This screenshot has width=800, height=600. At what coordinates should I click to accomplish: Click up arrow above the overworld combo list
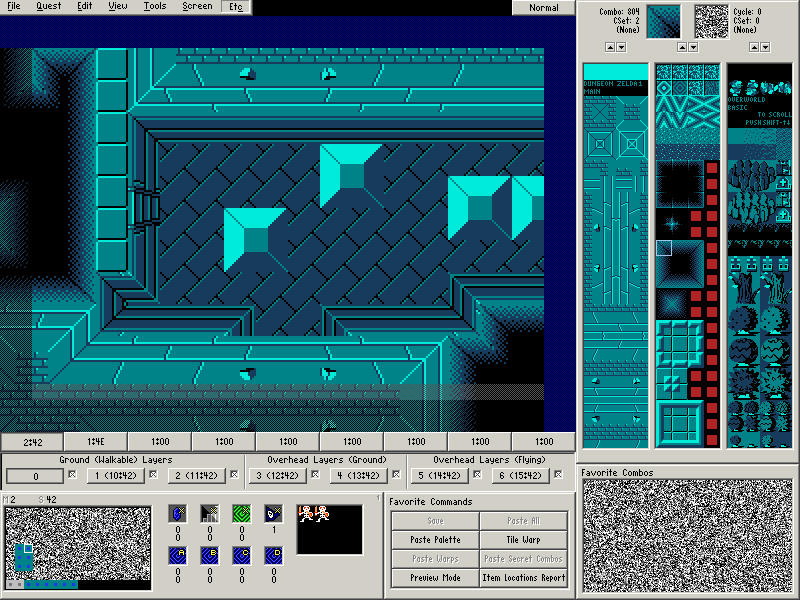click(x=754, y=47)
